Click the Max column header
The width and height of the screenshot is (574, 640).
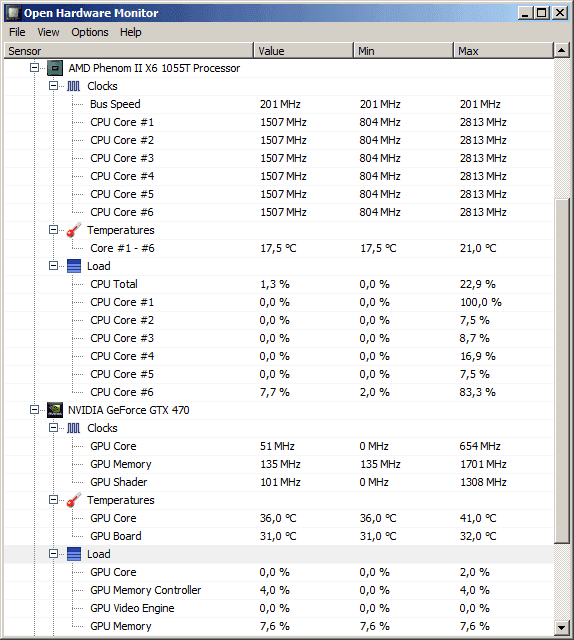[x=503, y=51]
